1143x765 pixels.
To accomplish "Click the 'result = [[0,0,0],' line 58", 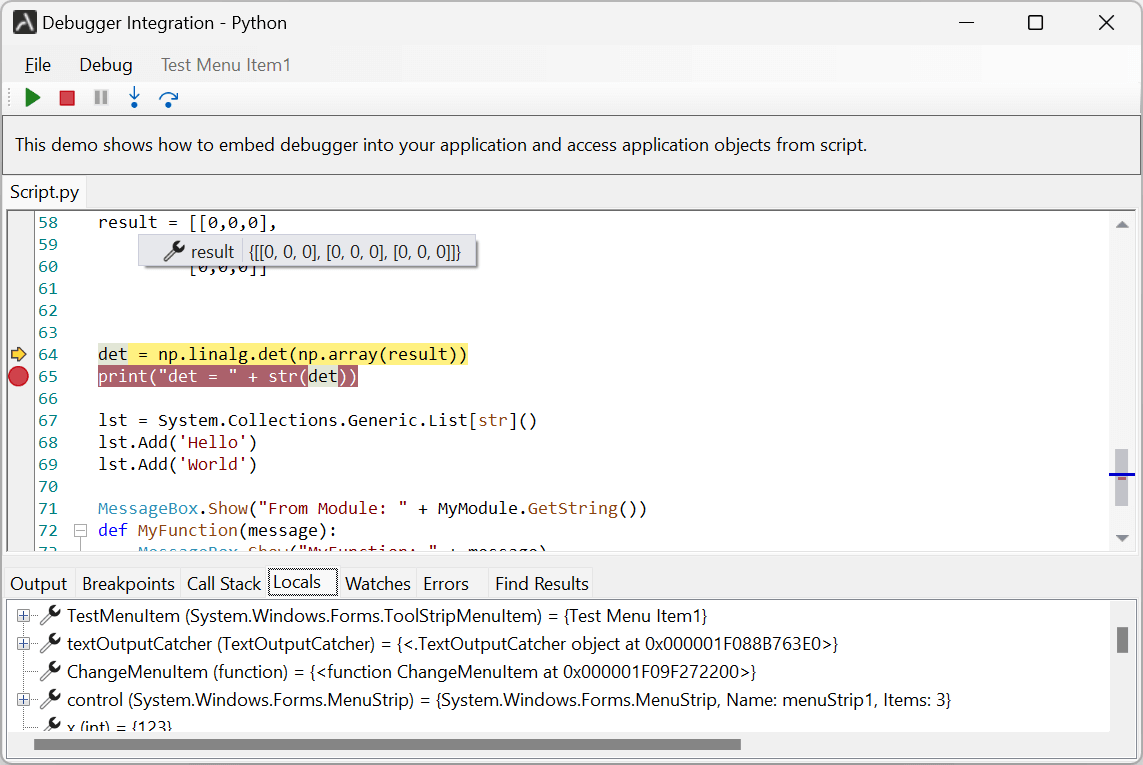I will [187, 222].
